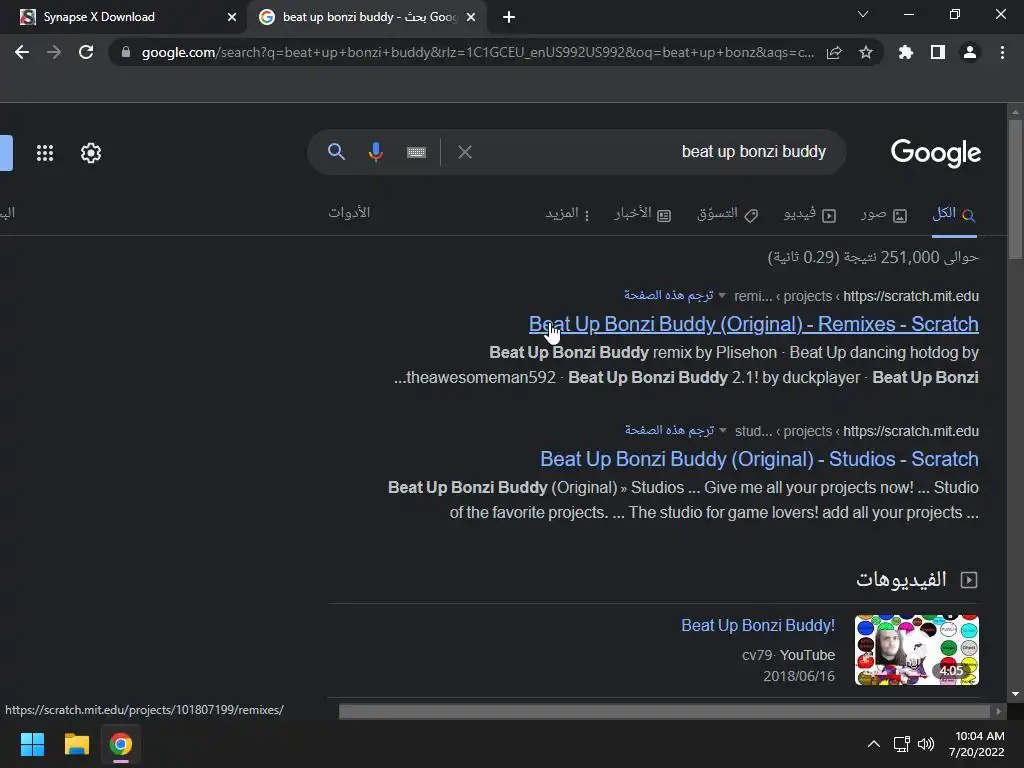Go back with the browser back arrow
The image size is (1024, 768).
(x=22, y=52)
